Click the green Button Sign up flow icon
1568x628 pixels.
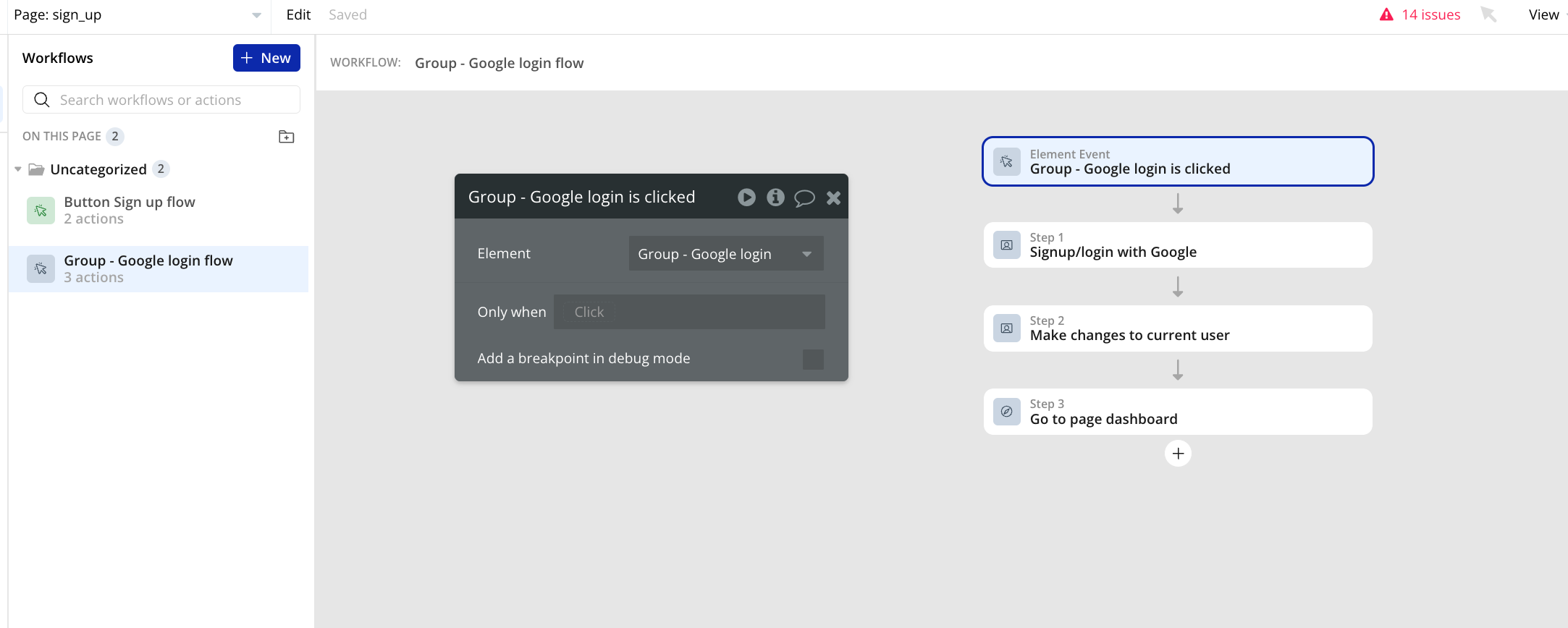[41, 211]
